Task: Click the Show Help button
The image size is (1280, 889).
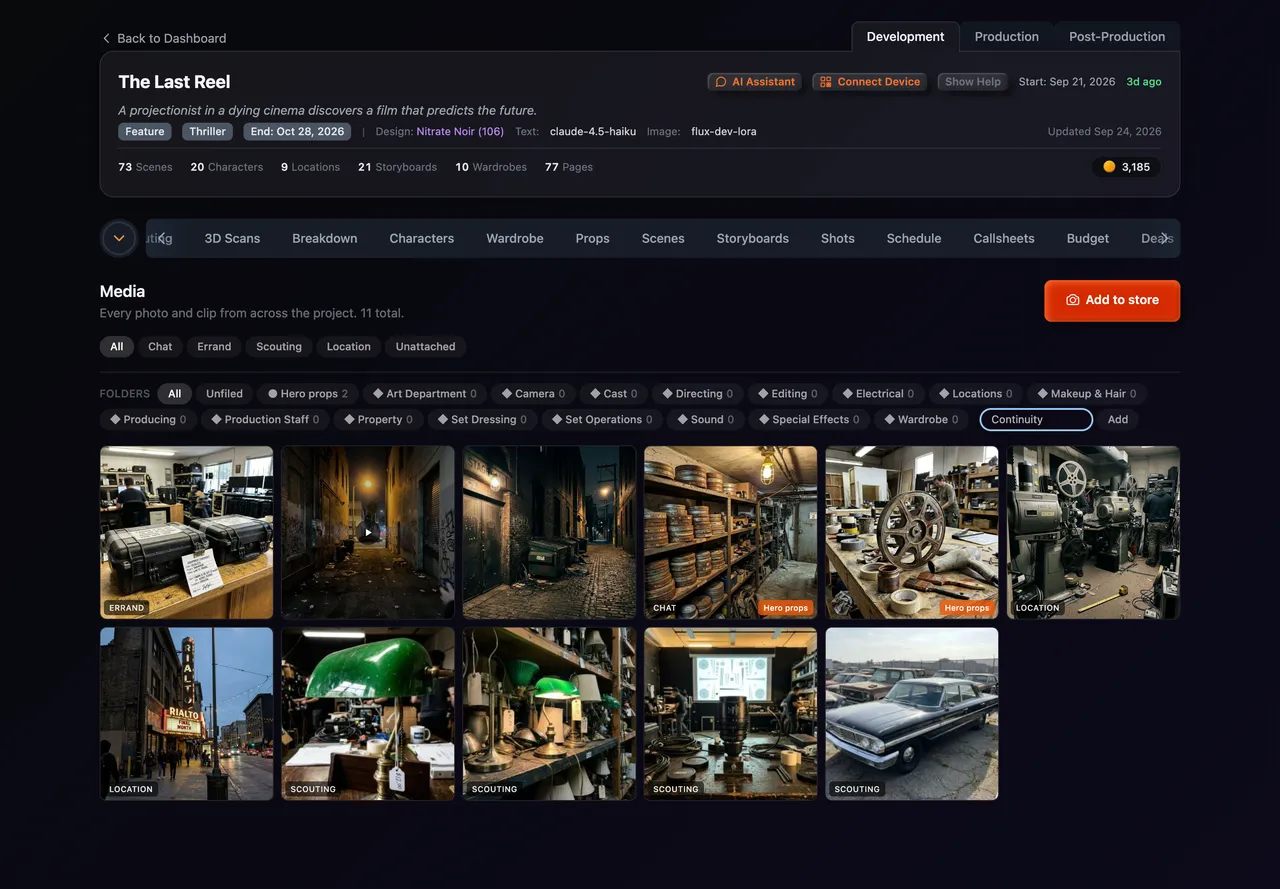Action: tap(973, 82)
